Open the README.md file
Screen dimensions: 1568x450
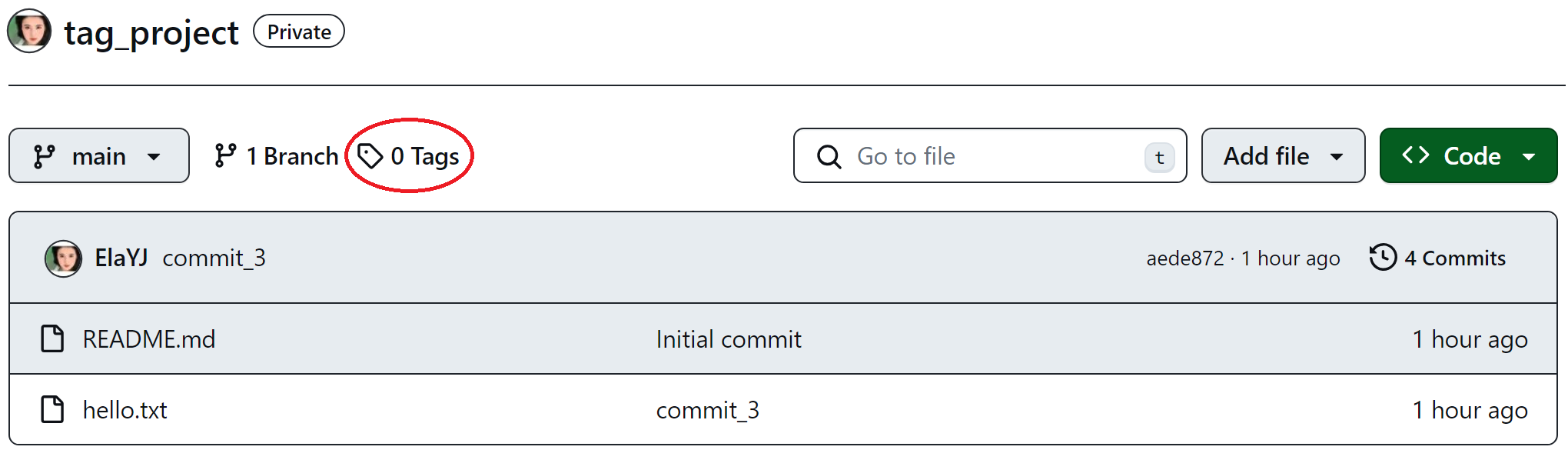point(149,339)
